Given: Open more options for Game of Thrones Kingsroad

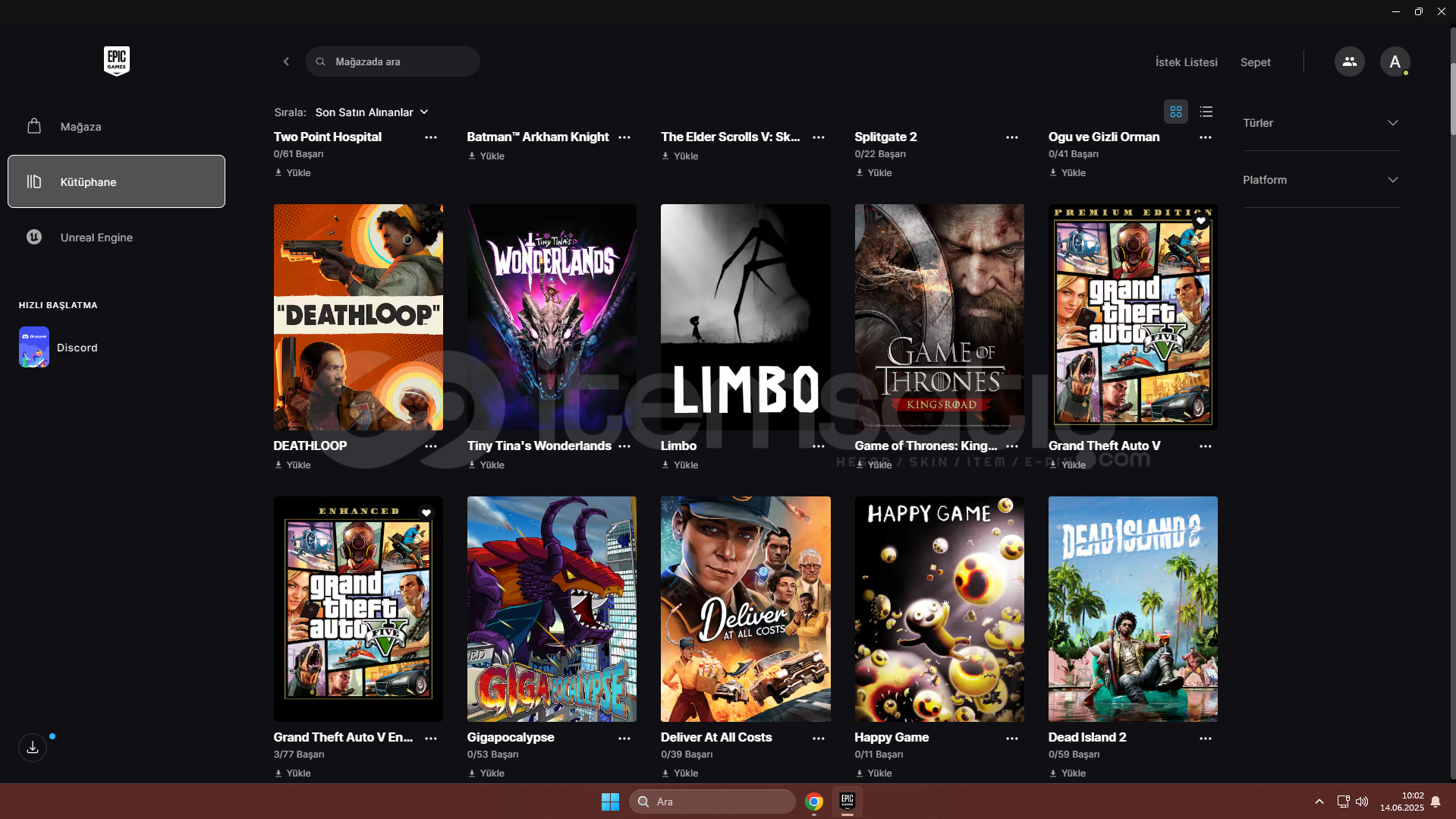Looking at the screenshot, I should 1012,446.
